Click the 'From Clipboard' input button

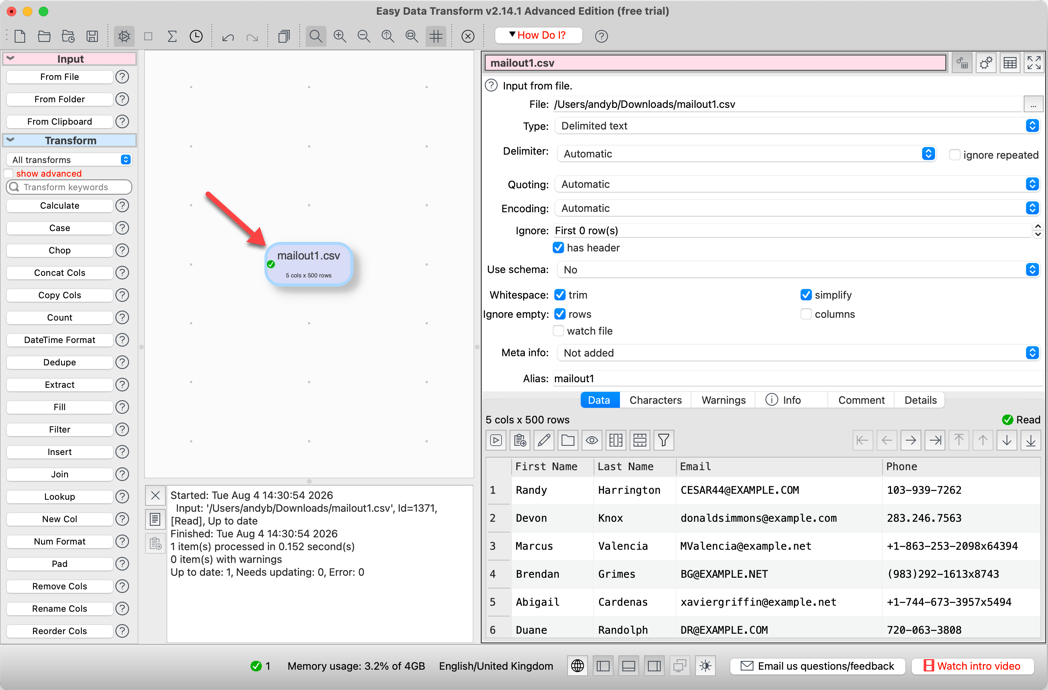pos(59,122)
